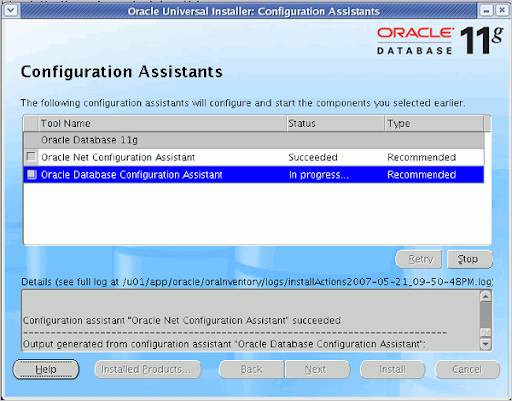512x401 pixels.
Task: Open the Help button
Action: point(46,369)
